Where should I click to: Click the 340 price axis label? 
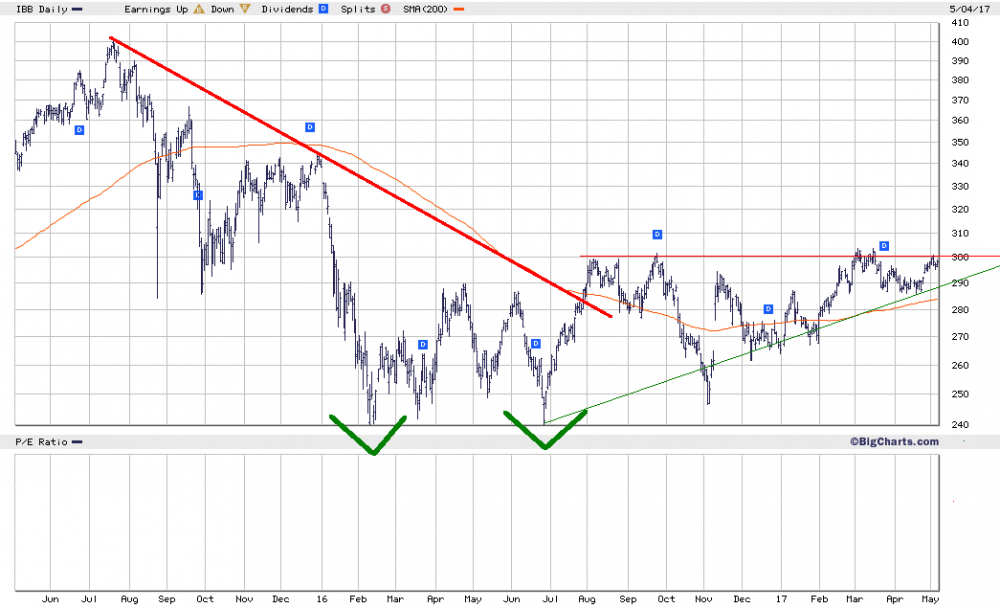tap(960, 163)
